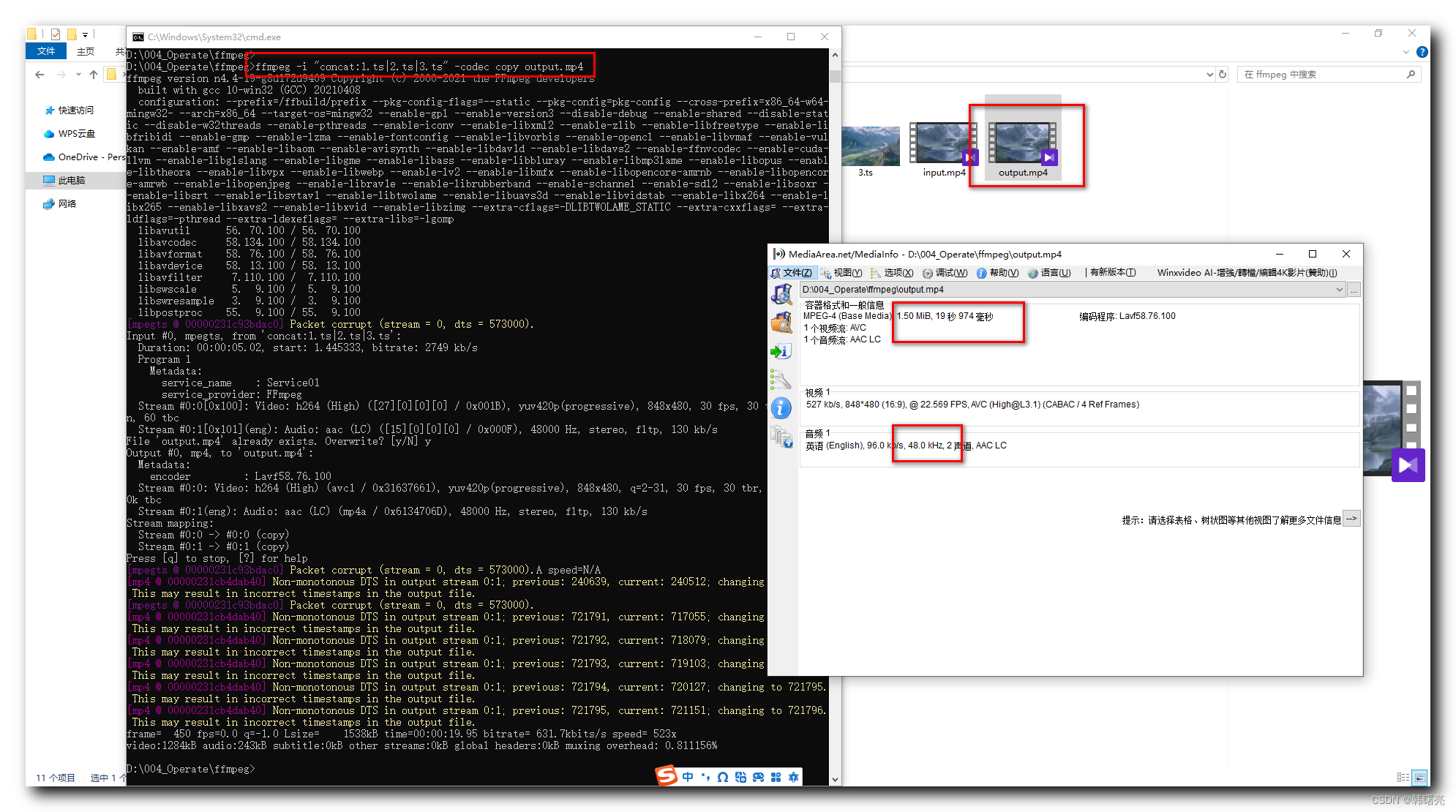Switch Explorer to details list view
This screenshot has width=1456, height=812.
[x=1403, y=778]
